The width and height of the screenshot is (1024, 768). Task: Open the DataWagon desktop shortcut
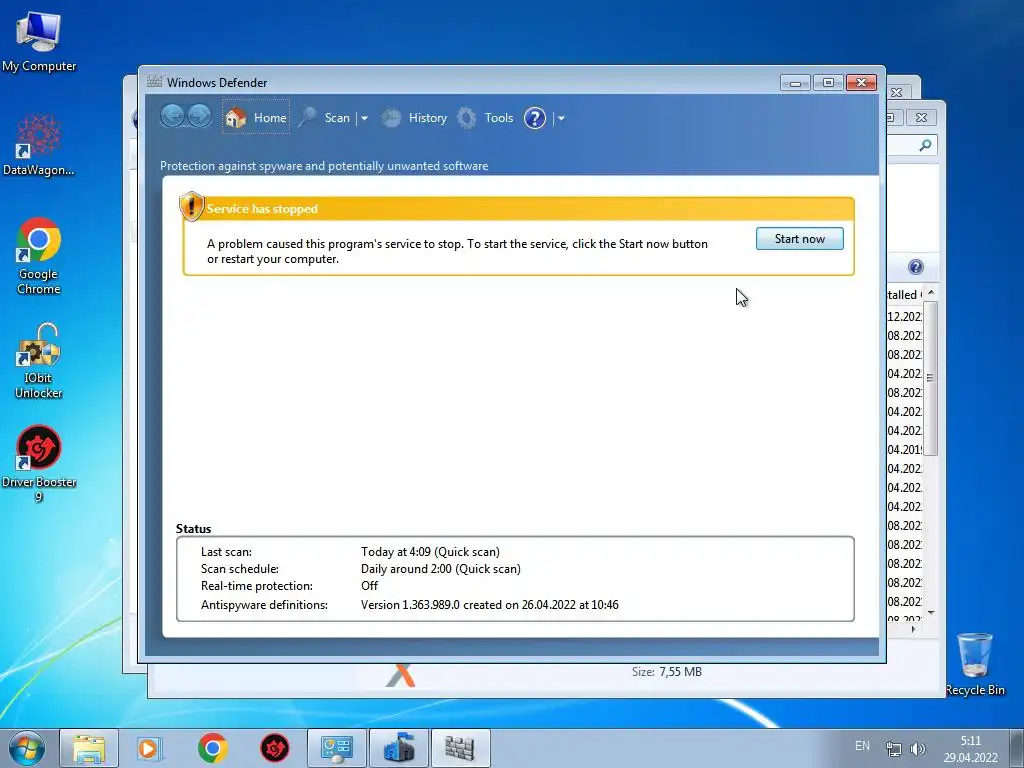point(39,144)
